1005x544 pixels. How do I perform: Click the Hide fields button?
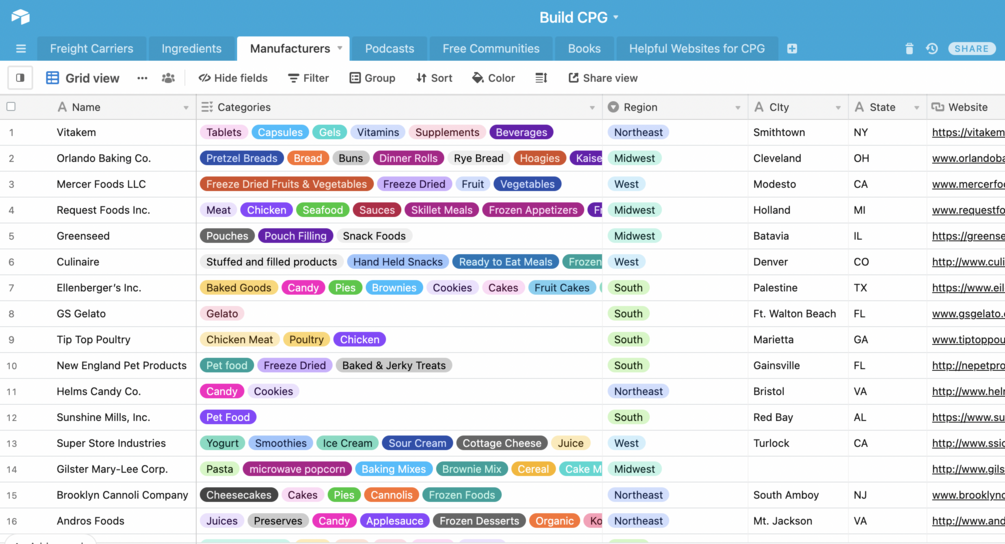tap(233, 78)
